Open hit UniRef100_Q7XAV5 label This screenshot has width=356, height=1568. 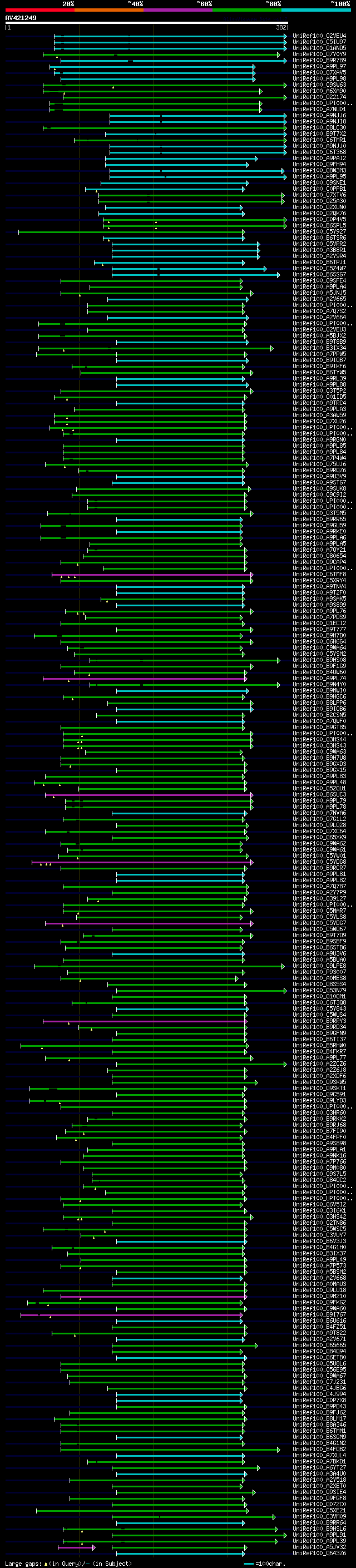coord(319,72)
